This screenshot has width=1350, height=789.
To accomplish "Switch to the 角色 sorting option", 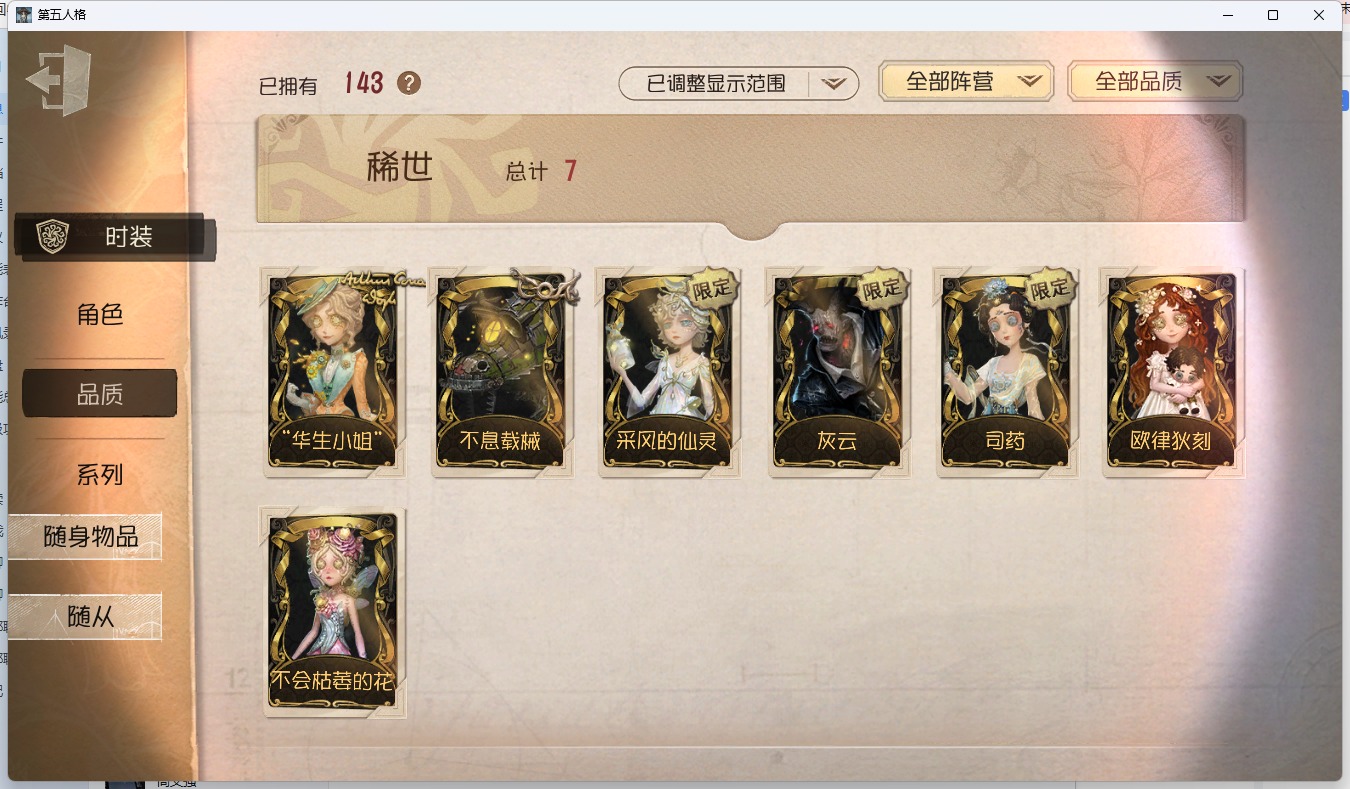I will coord(100,314).
